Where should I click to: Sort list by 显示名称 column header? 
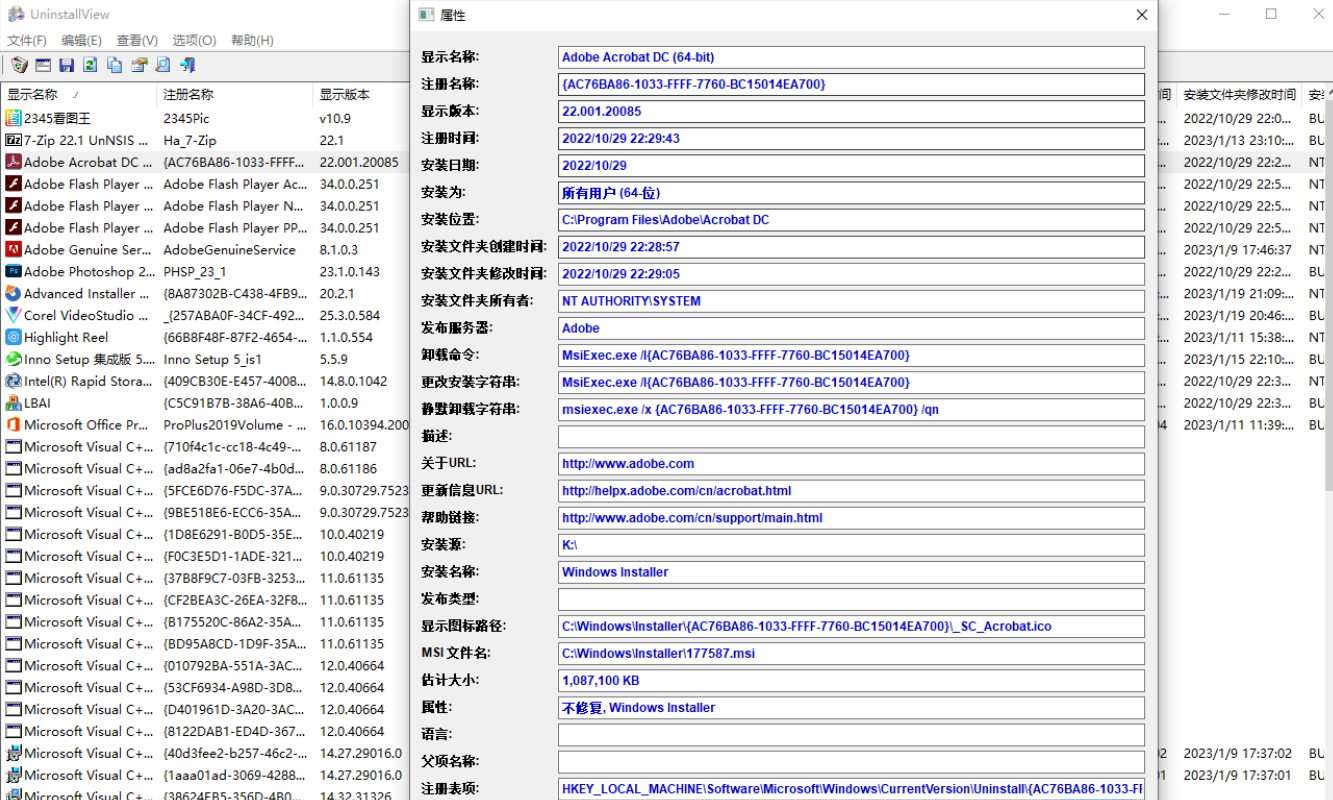[x=78, y=94]
